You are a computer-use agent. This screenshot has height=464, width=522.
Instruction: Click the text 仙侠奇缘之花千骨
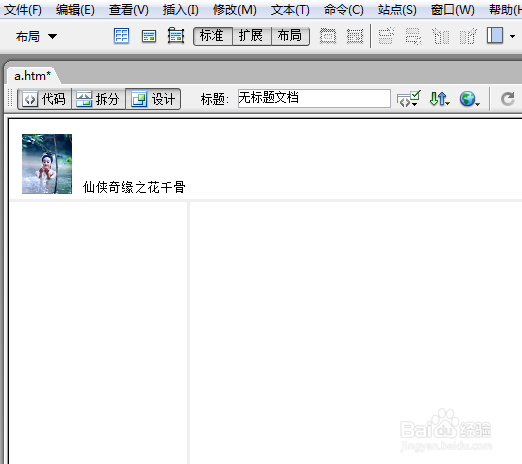[134, 187]
